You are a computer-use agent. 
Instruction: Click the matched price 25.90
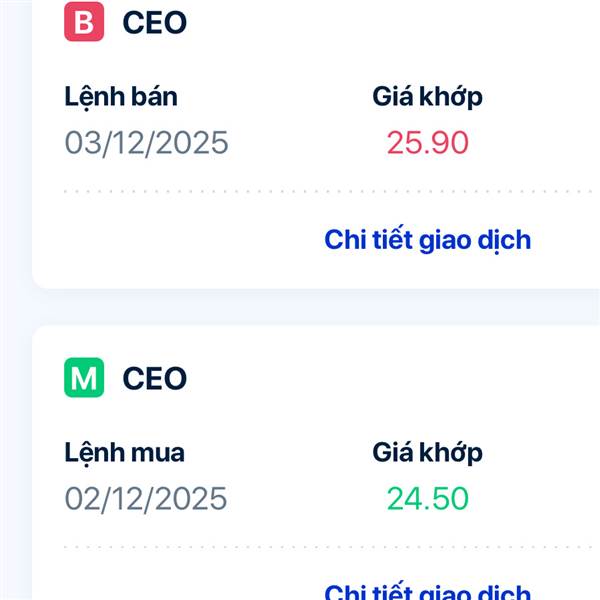pos(427,143)
